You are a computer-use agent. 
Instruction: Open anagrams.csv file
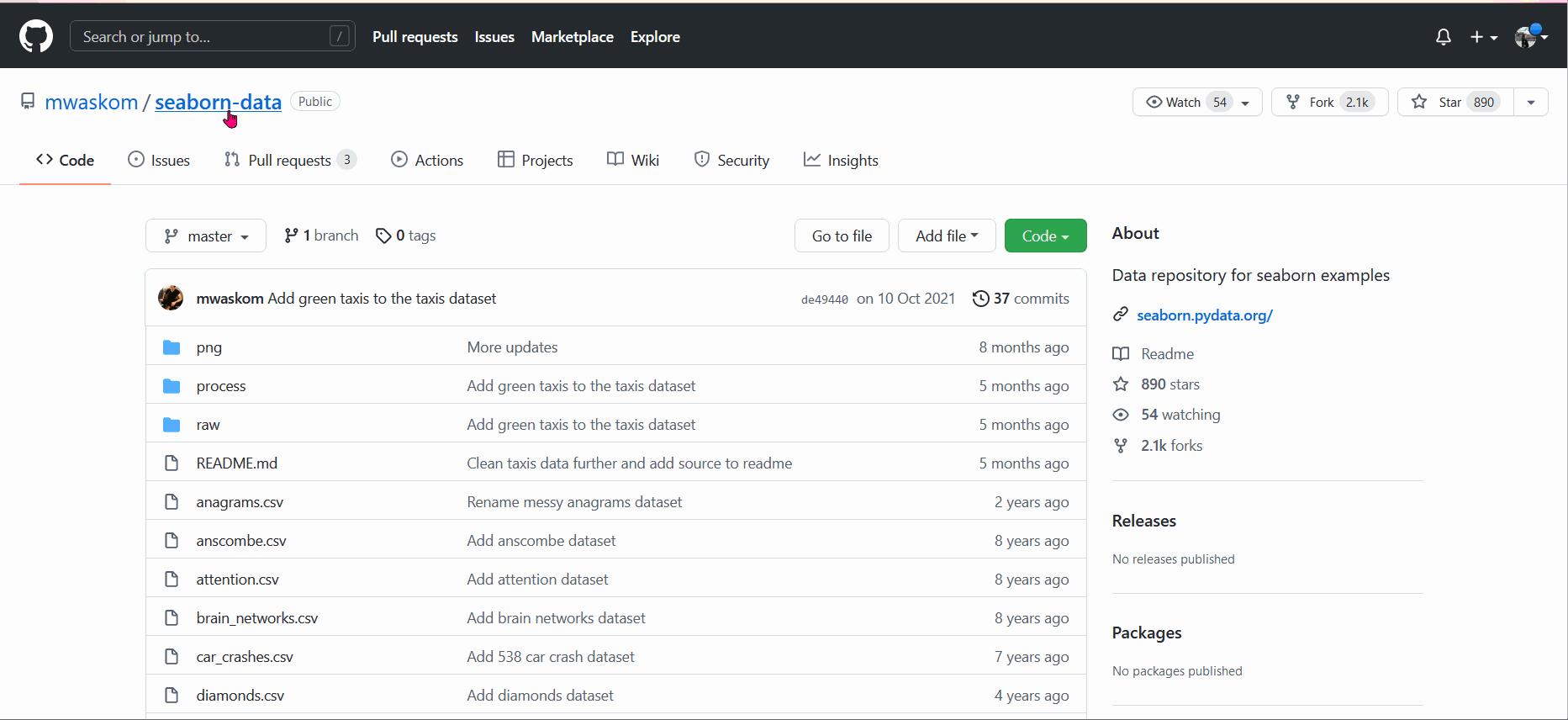click(240, 502)
